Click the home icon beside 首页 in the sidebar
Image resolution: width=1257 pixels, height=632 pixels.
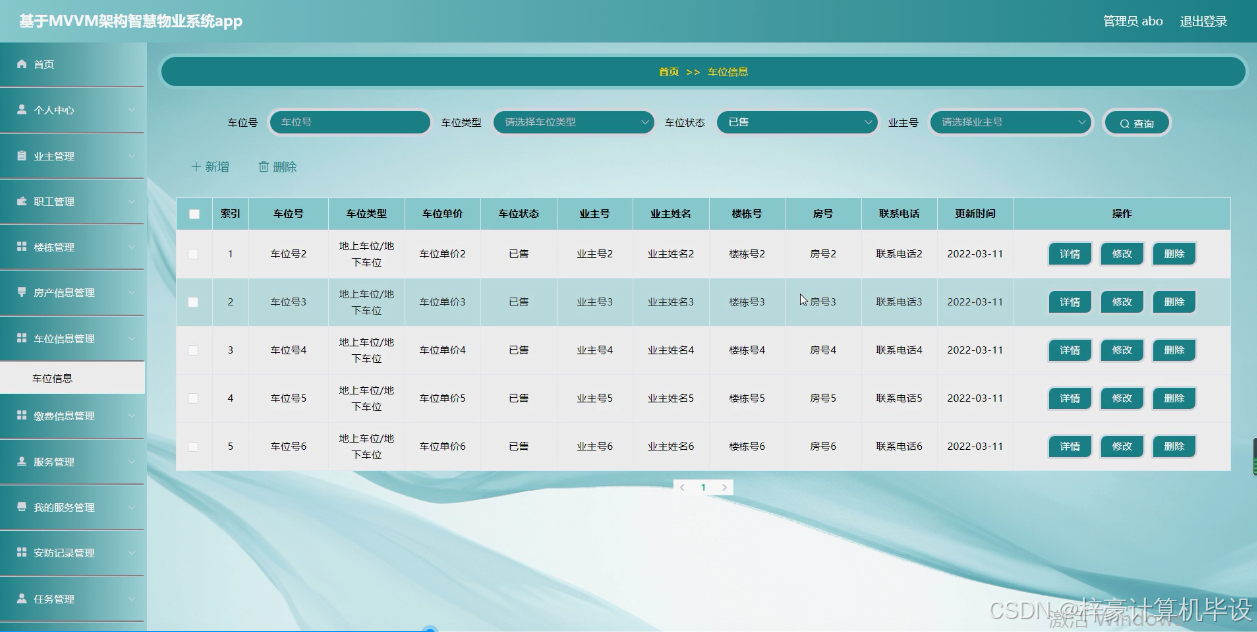tap(21, 64)
